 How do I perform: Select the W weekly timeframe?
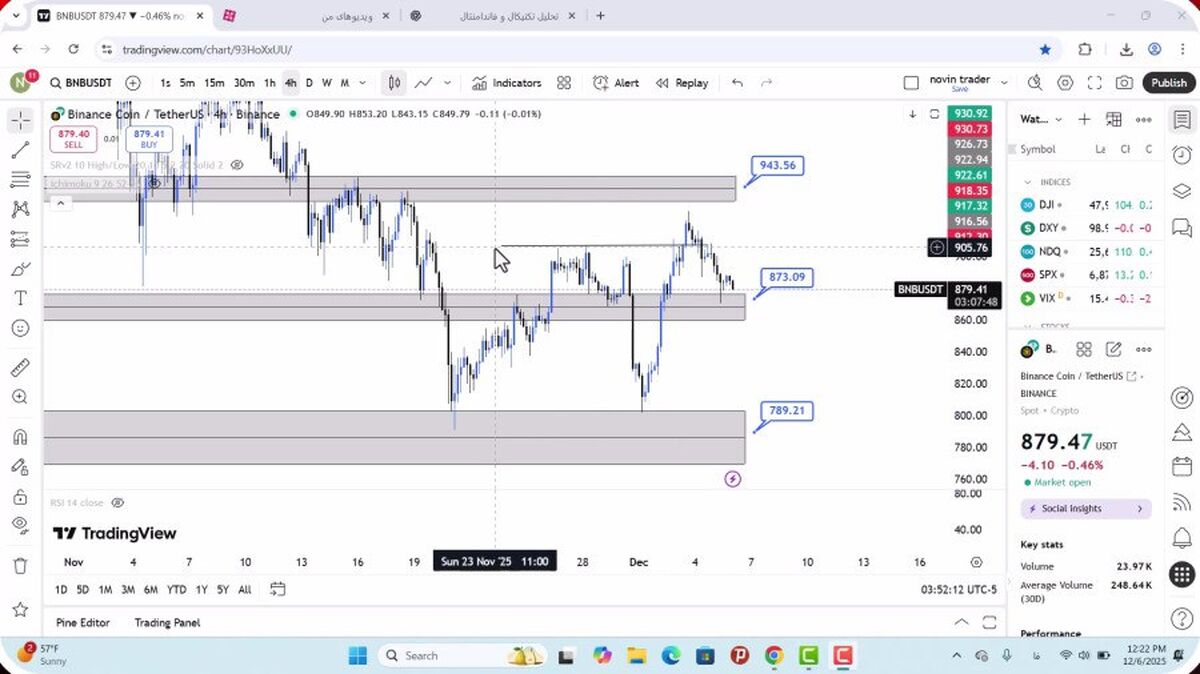[326, 83]
